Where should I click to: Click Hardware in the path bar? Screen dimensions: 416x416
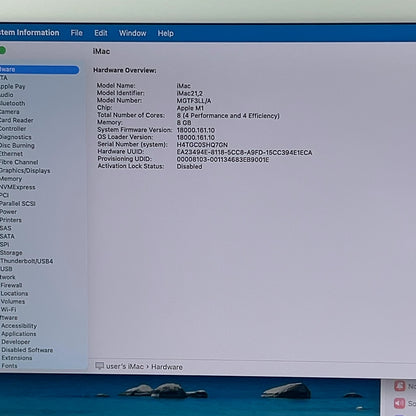pos(167,367)
